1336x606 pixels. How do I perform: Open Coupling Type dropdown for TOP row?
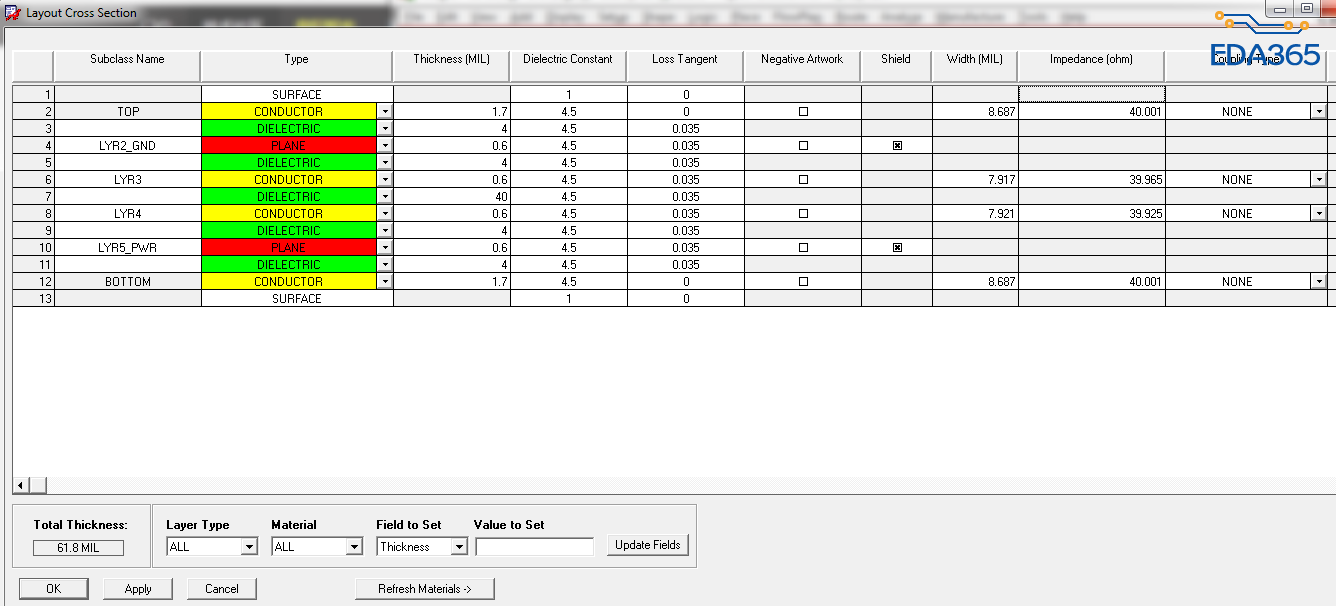tap(1318, 112)
